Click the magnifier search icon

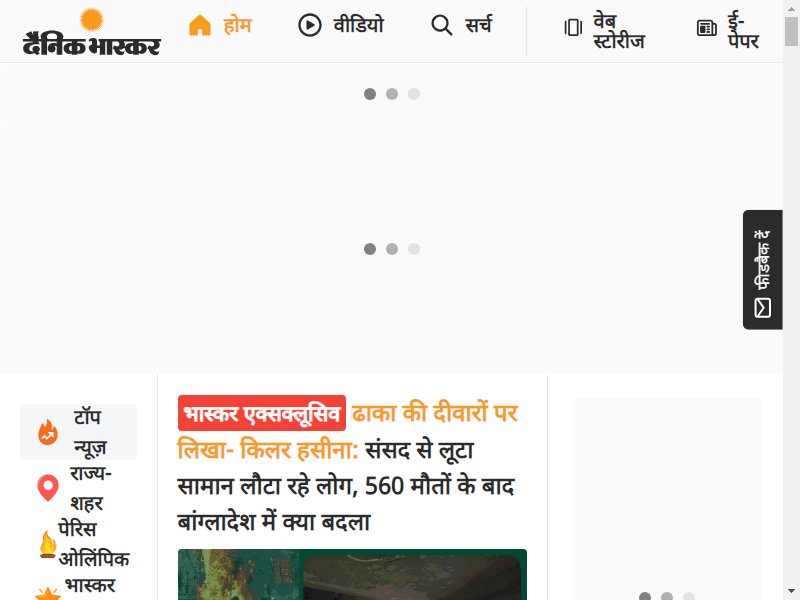(441, 25)
